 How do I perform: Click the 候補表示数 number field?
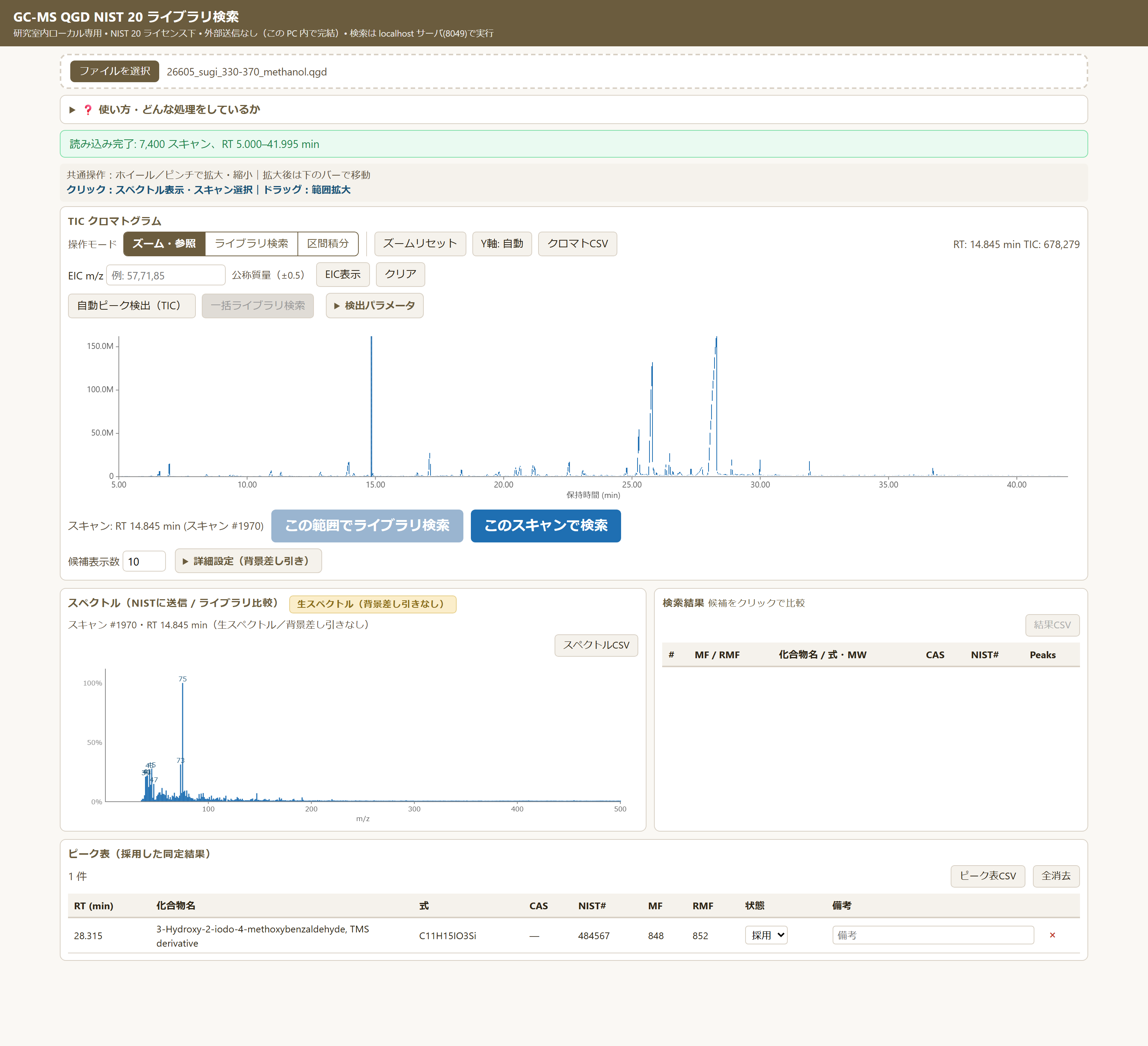pyautogui.click(x=144, y=561)
